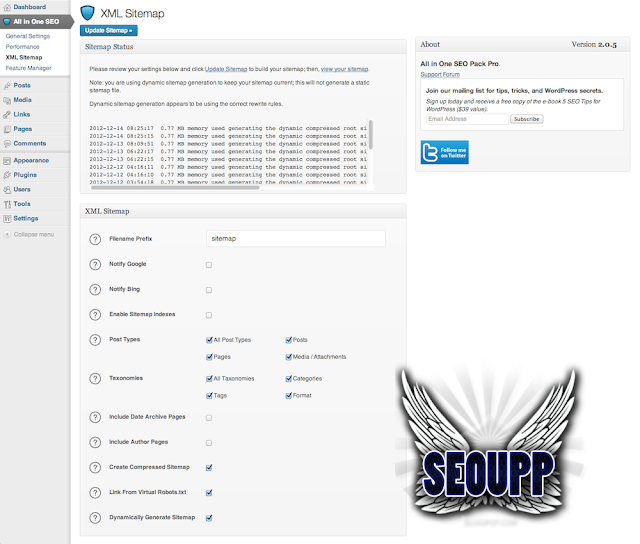The image size is (640, 544).
Task: Open the Support Forum link
Action: tap(440, 75)
